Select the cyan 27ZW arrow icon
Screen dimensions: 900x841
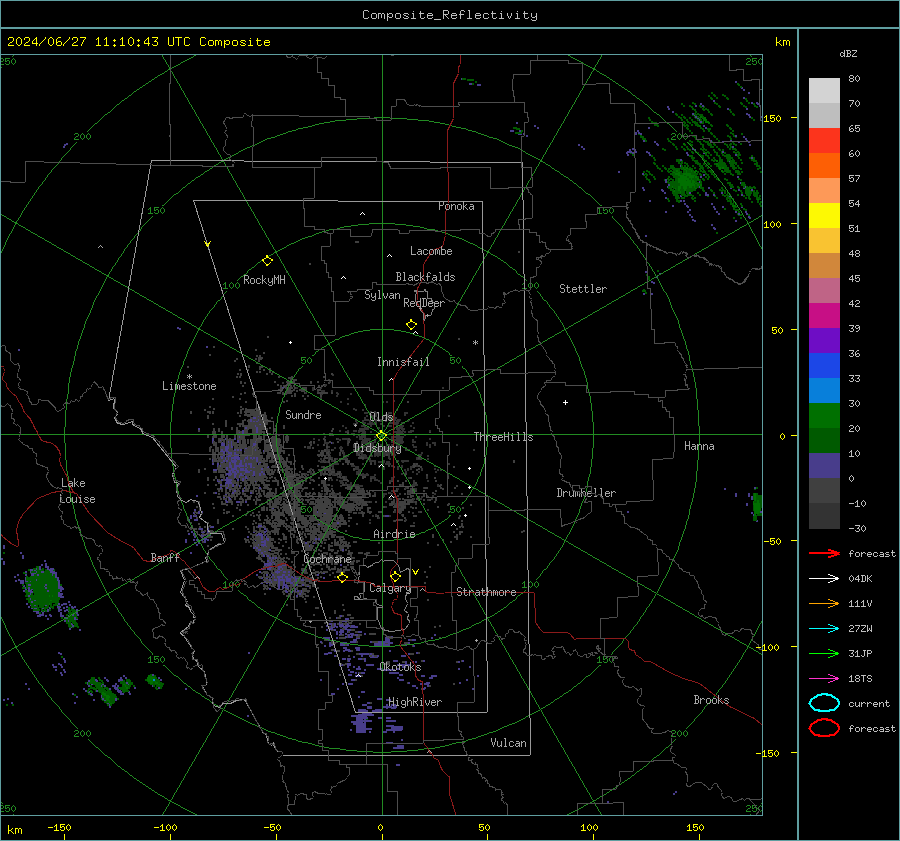tap(824, 629)
